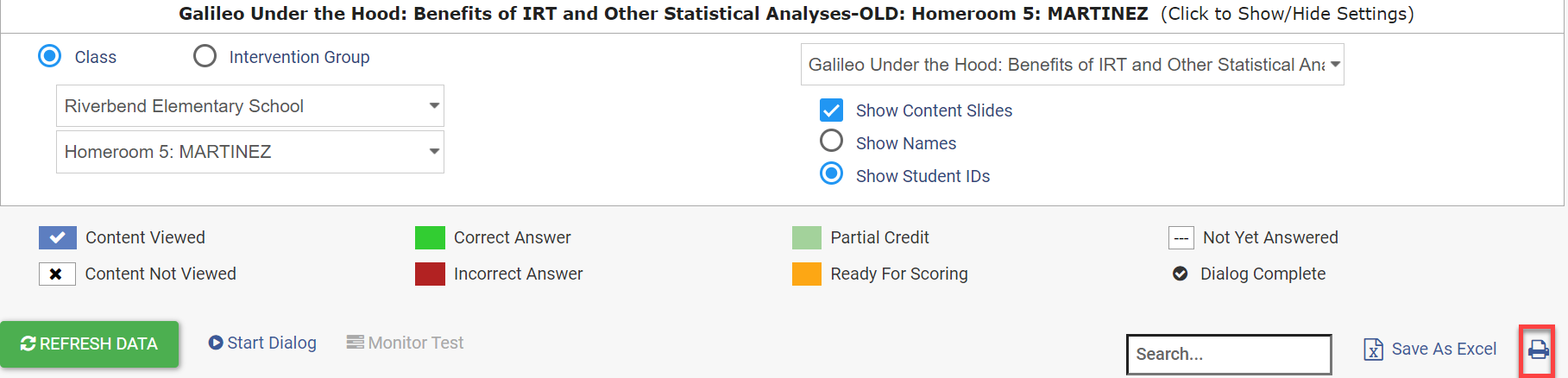Image resolution: width=1568 pixels, height=378 pixels.
Task: Select the Intervention Group radio button
Action: (205, 56)
